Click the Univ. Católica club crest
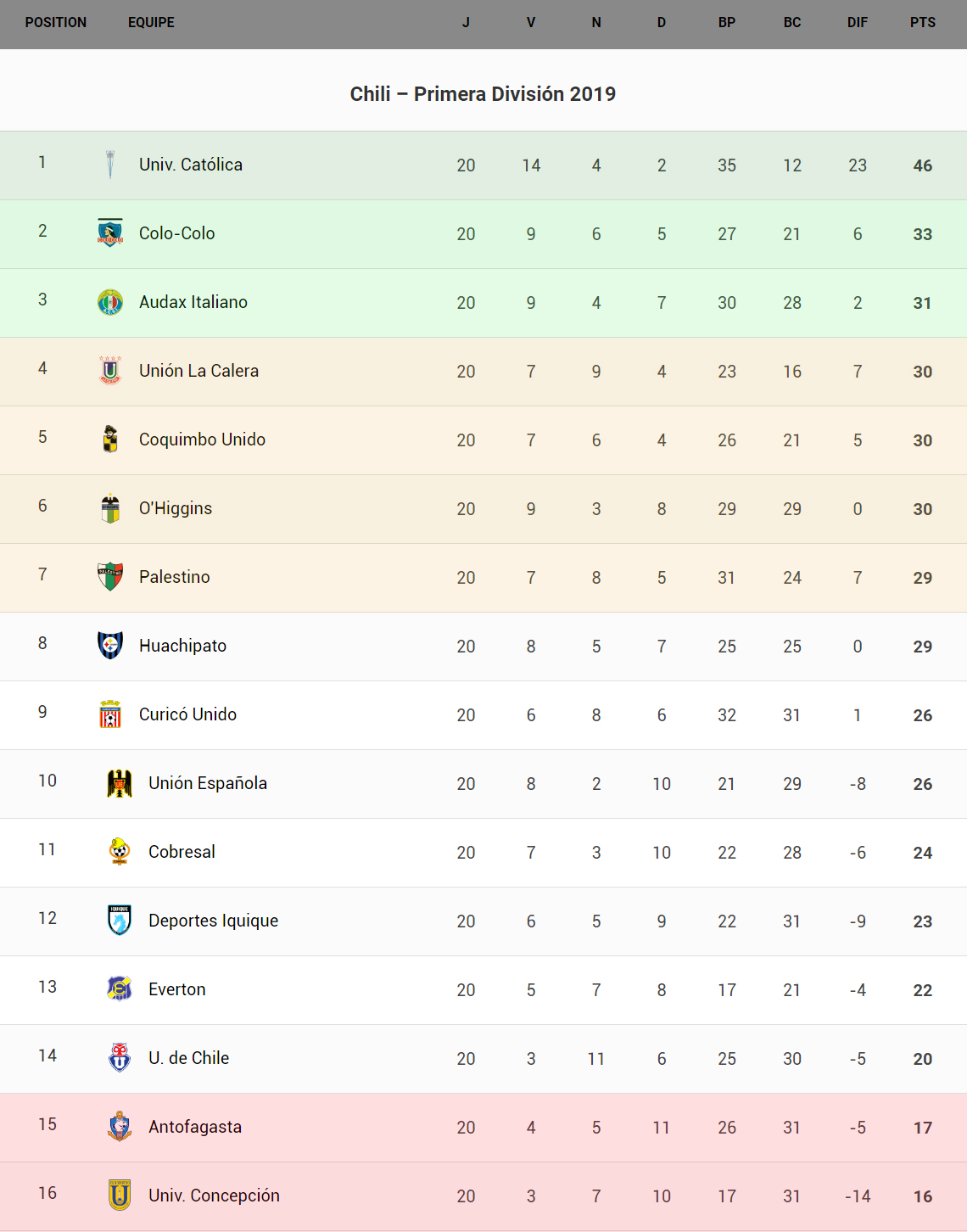This screenshot has width=967, height=1232. tap(110, 165)
